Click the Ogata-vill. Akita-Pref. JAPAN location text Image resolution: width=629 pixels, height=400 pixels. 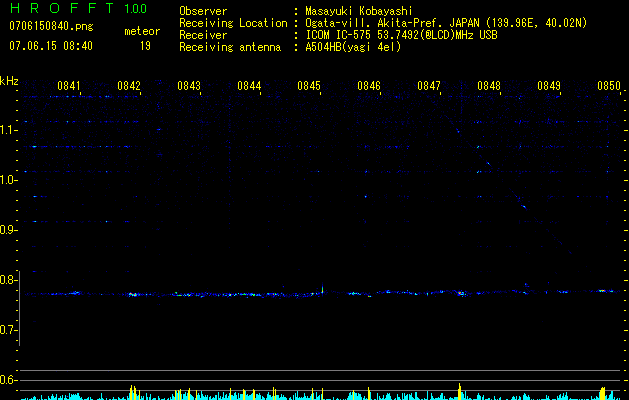tap(446, 23)
